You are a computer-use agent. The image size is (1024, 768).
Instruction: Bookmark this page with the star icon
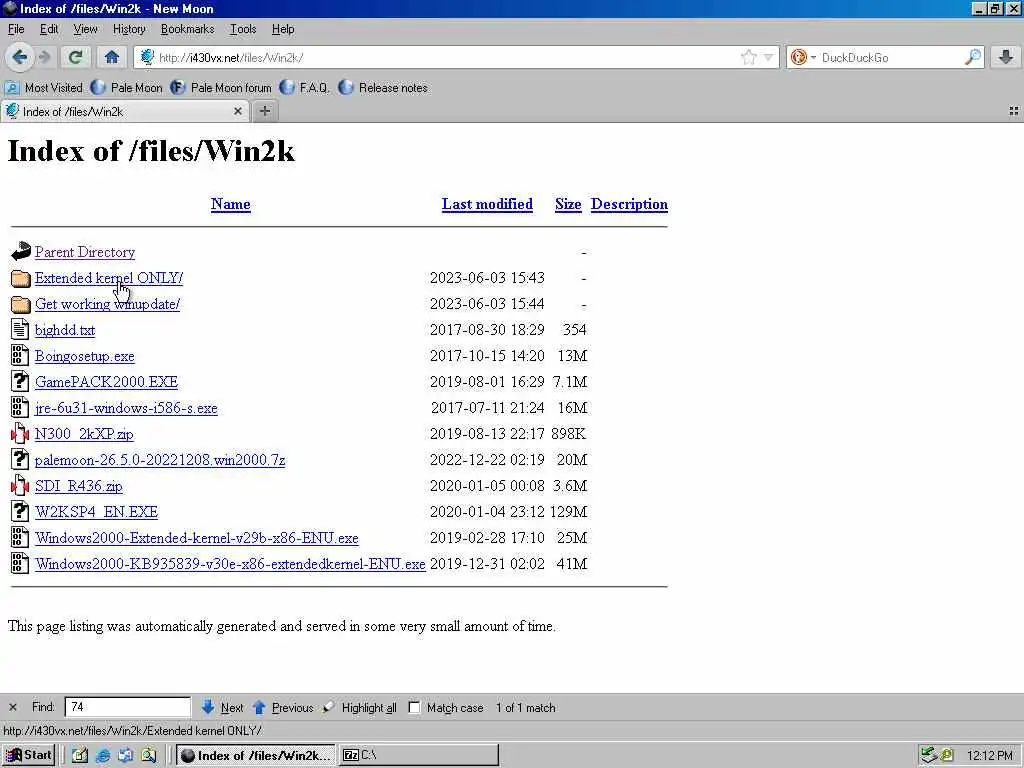[749, 57]
